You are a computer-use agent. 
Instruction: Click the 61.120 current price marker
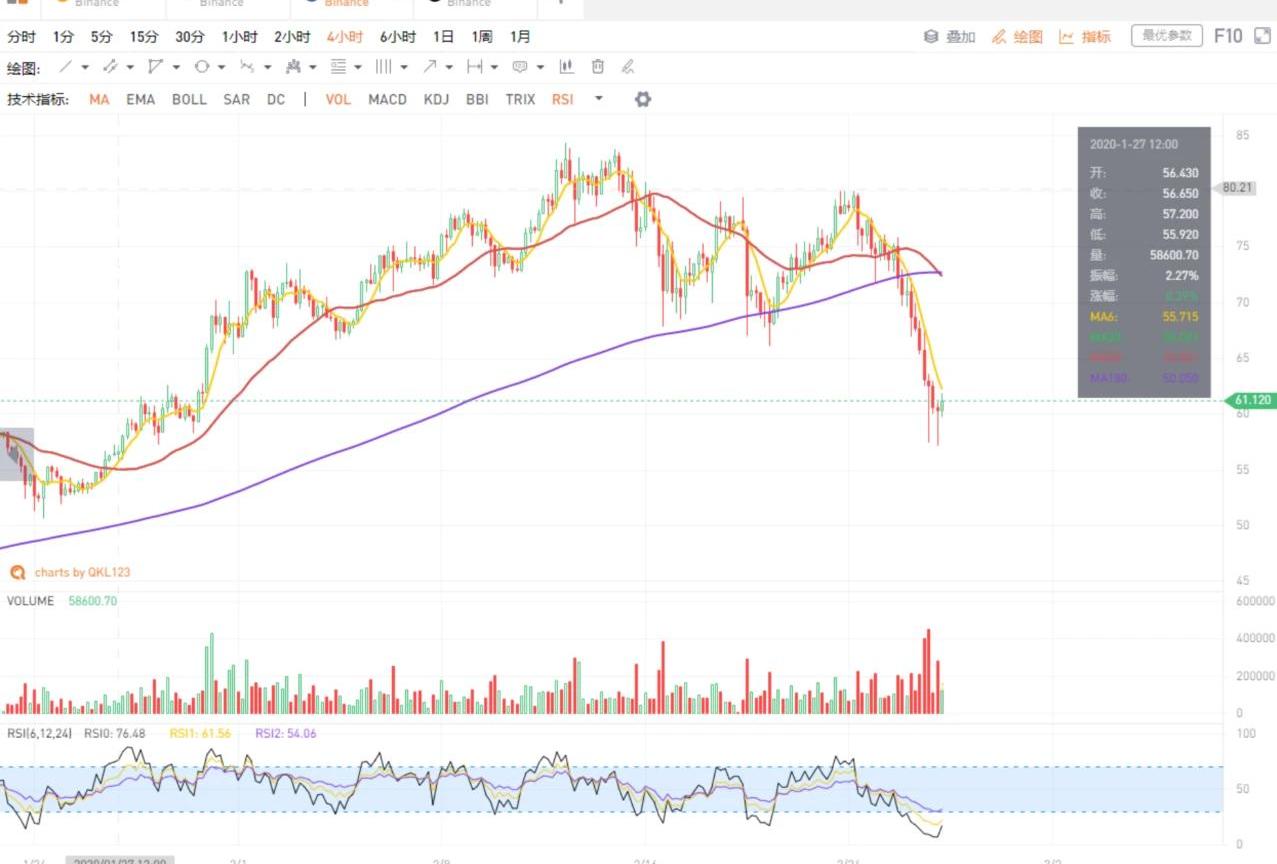[1252, 400]
